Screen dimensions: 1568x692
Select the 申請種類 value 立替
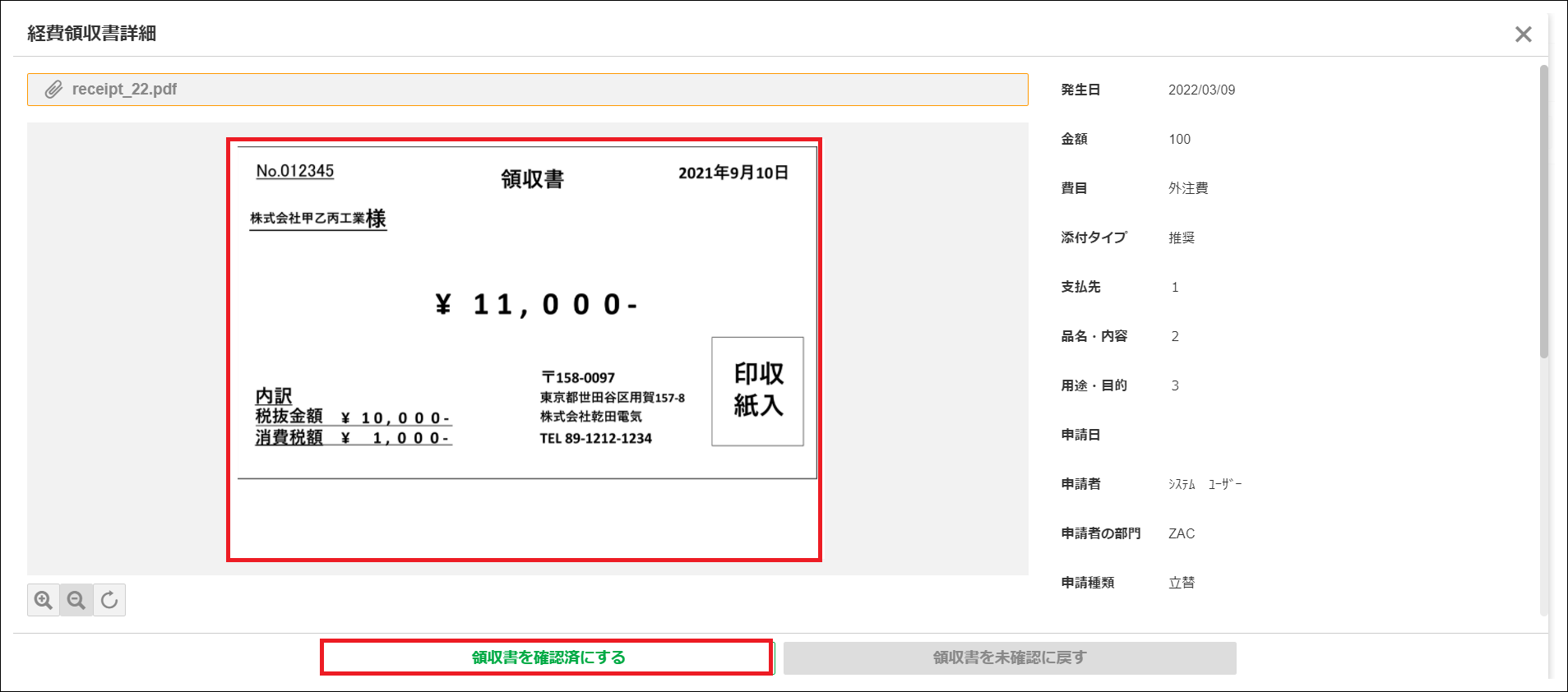1182,583
